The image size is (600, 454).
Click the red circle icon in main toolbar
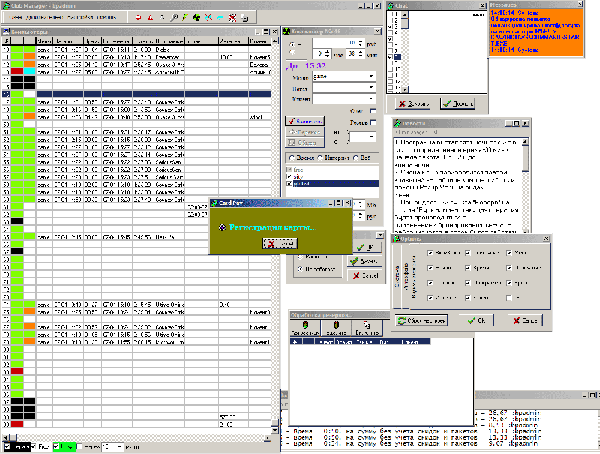(x=139, y=17)
